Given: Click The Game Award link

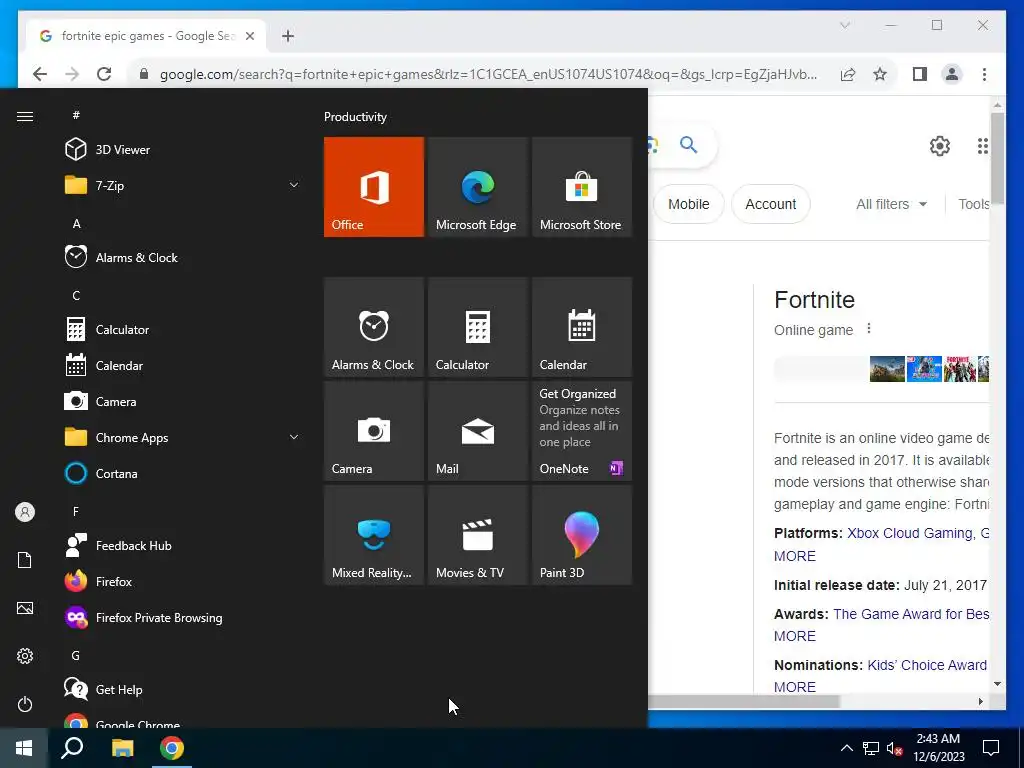Looking at the screenshot, I should (911, 614).
